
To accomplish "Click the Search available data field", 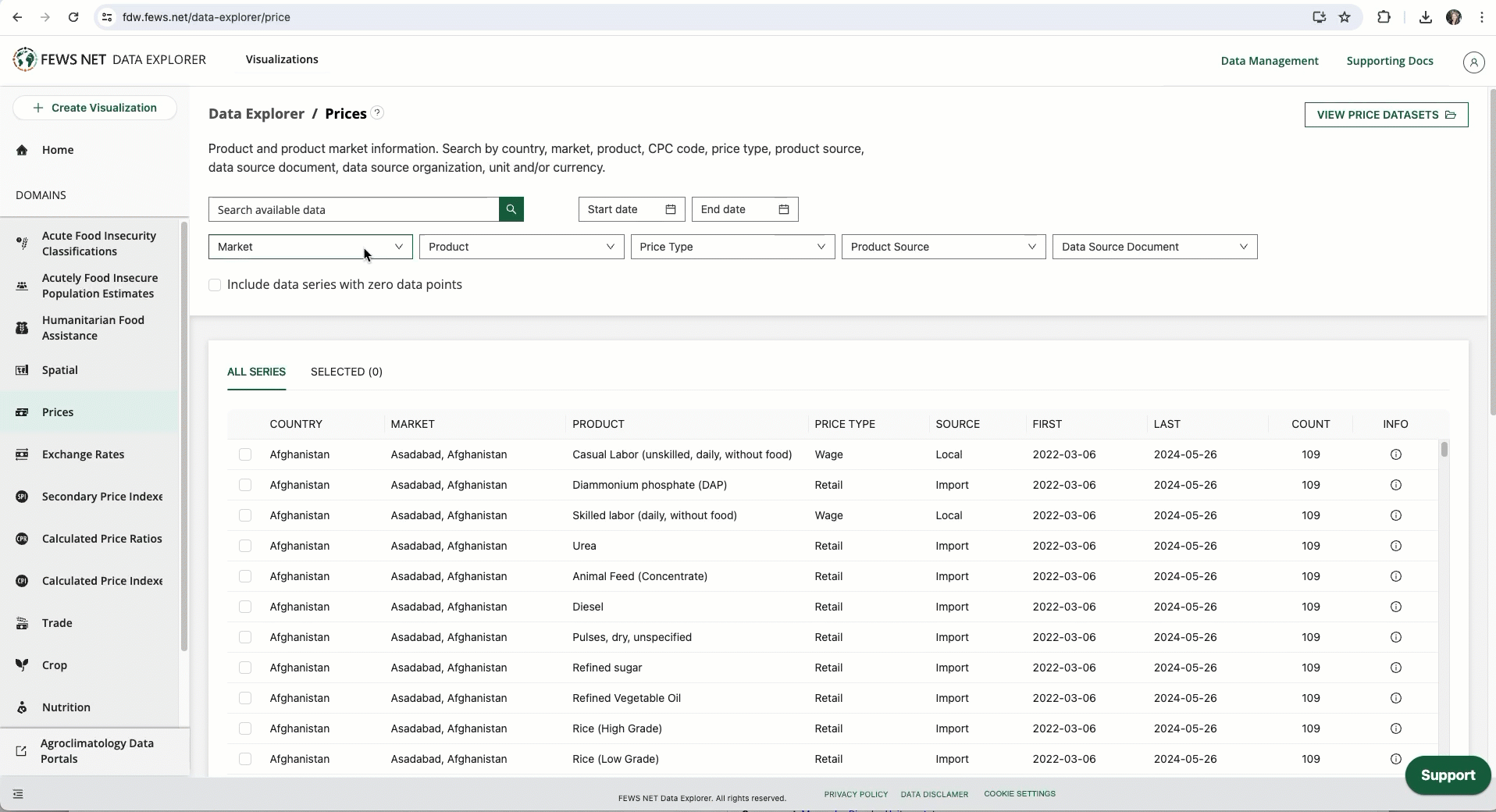I will (x=353, y=209).
